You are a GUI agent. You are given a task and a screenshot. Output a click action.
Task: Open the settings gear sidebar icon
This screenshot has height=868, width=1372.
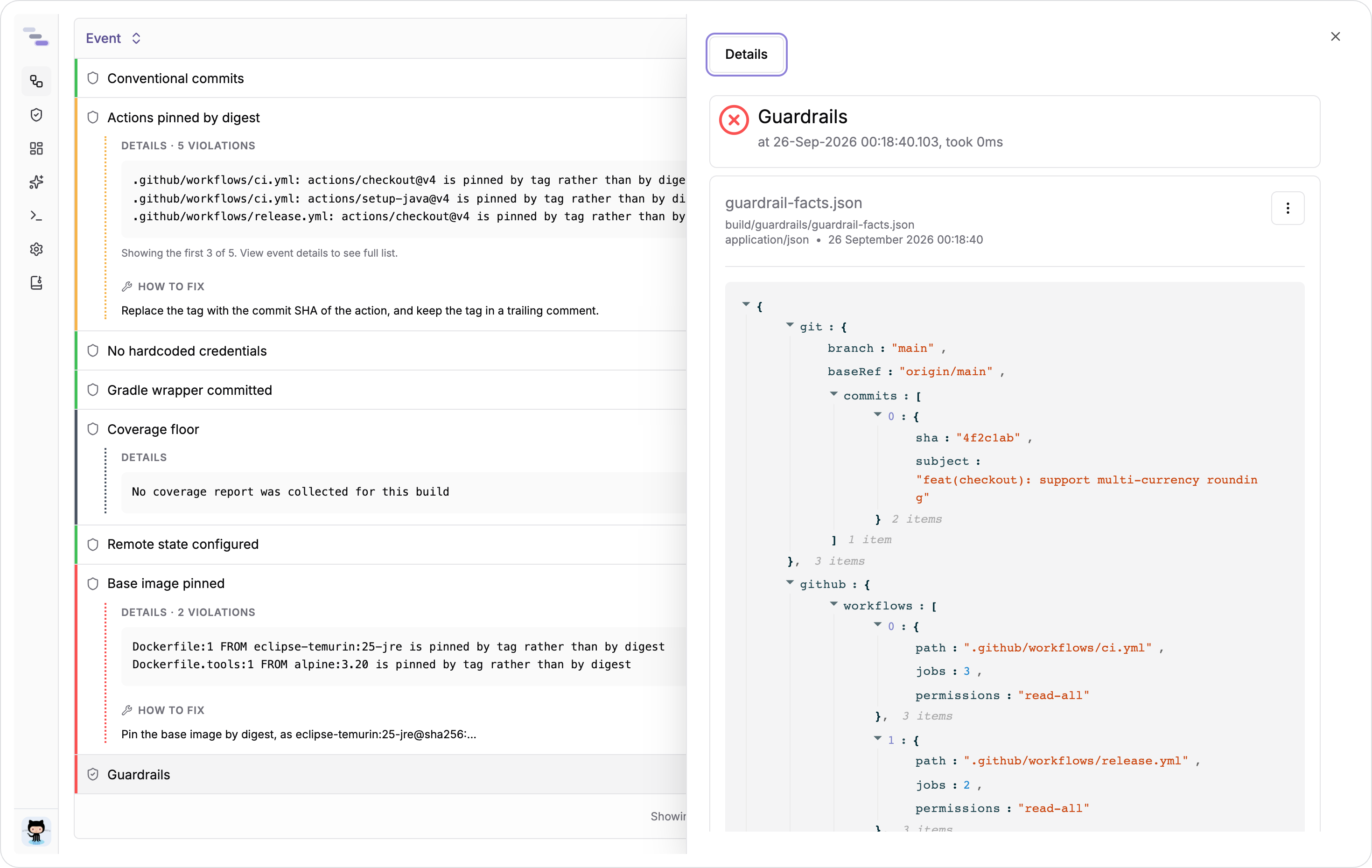[x=36, y=249]
